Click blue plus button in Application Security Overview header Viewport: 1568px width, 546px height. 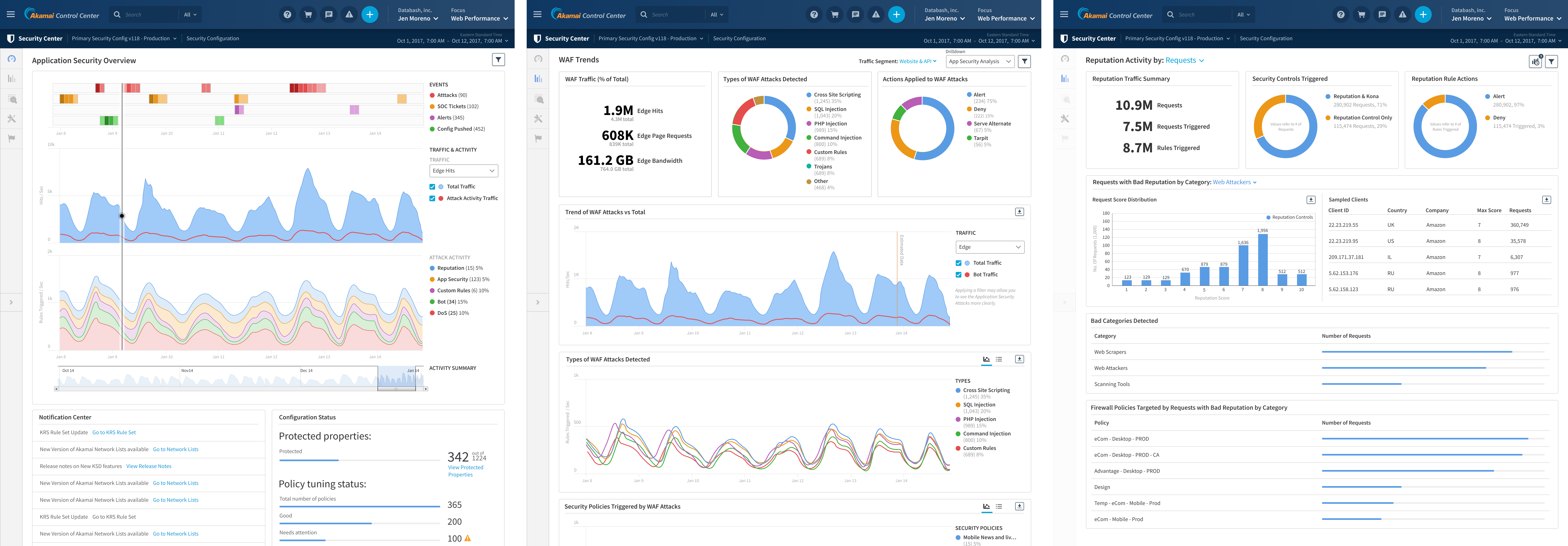(370, 15)
